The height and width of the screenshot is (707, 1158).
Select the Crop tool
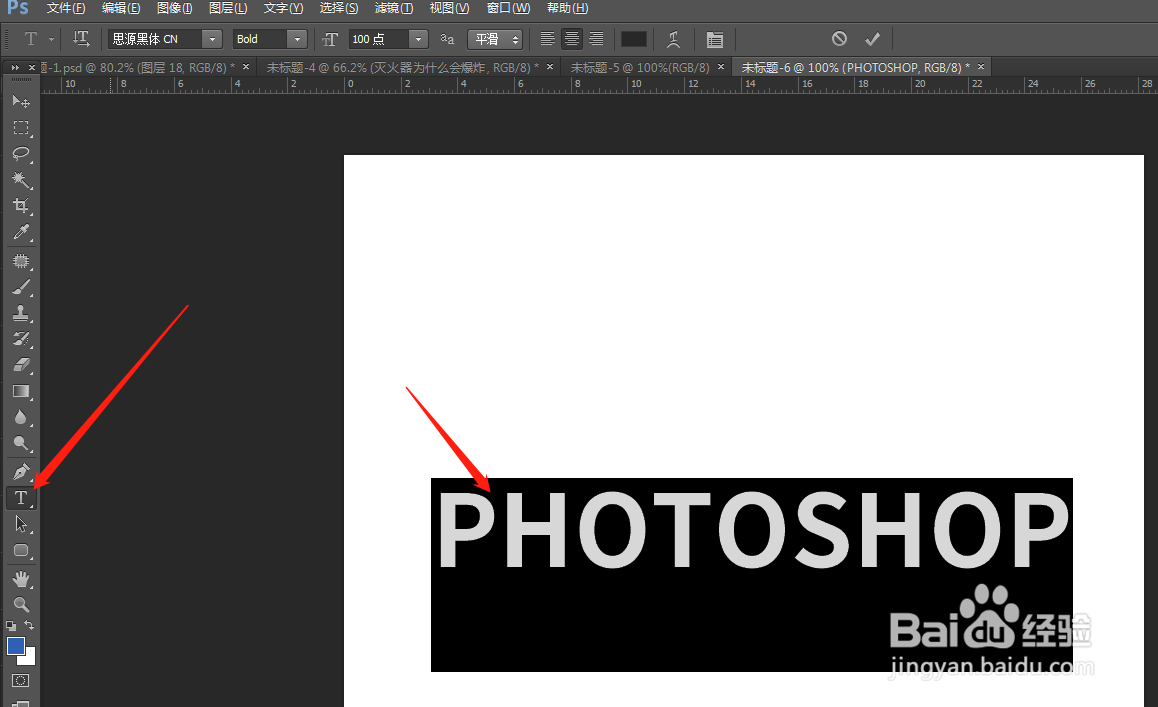tap(21, 205)
